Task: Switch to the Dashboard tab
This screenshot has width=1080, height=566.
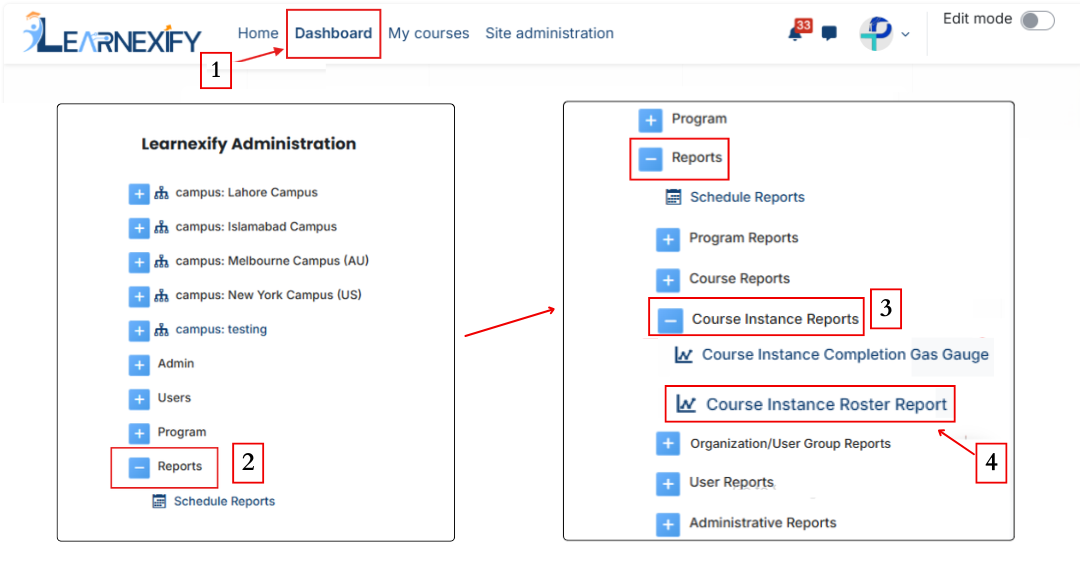Action: coord(333,33)
